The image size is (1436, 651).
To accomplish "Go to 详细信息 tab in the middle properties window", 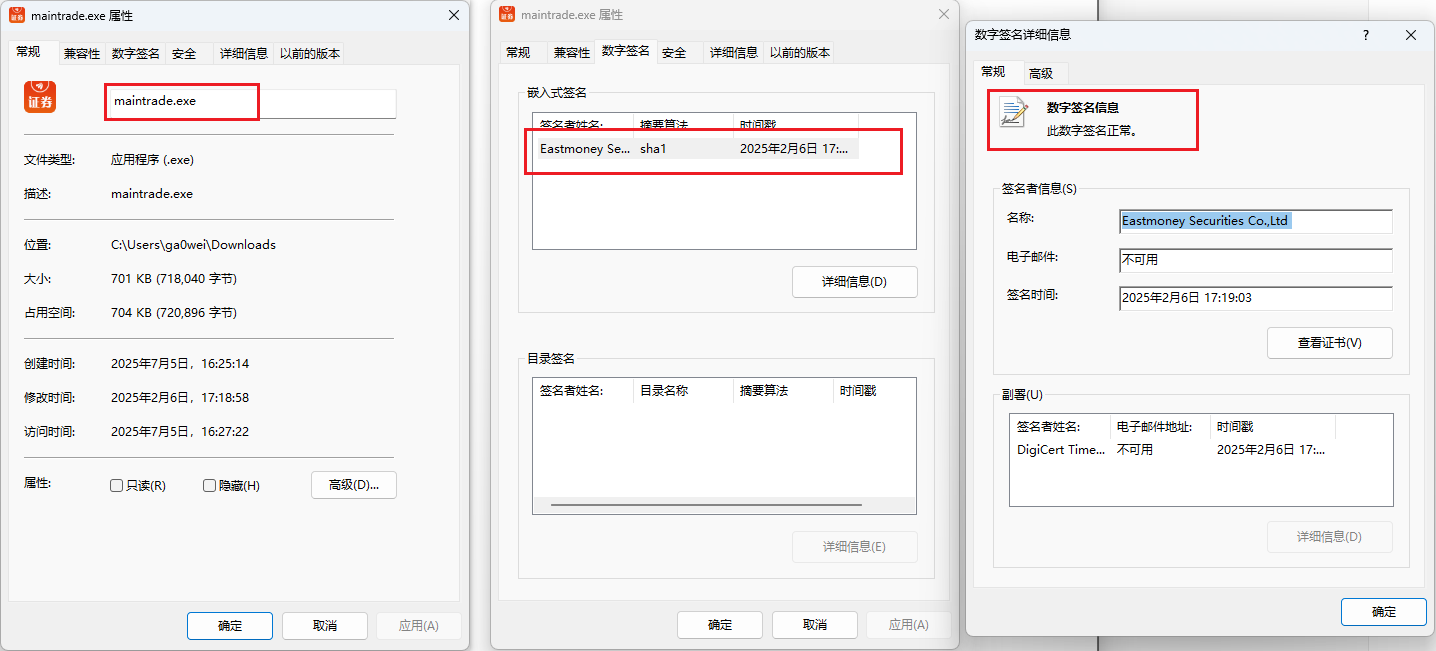I will 734,53.
